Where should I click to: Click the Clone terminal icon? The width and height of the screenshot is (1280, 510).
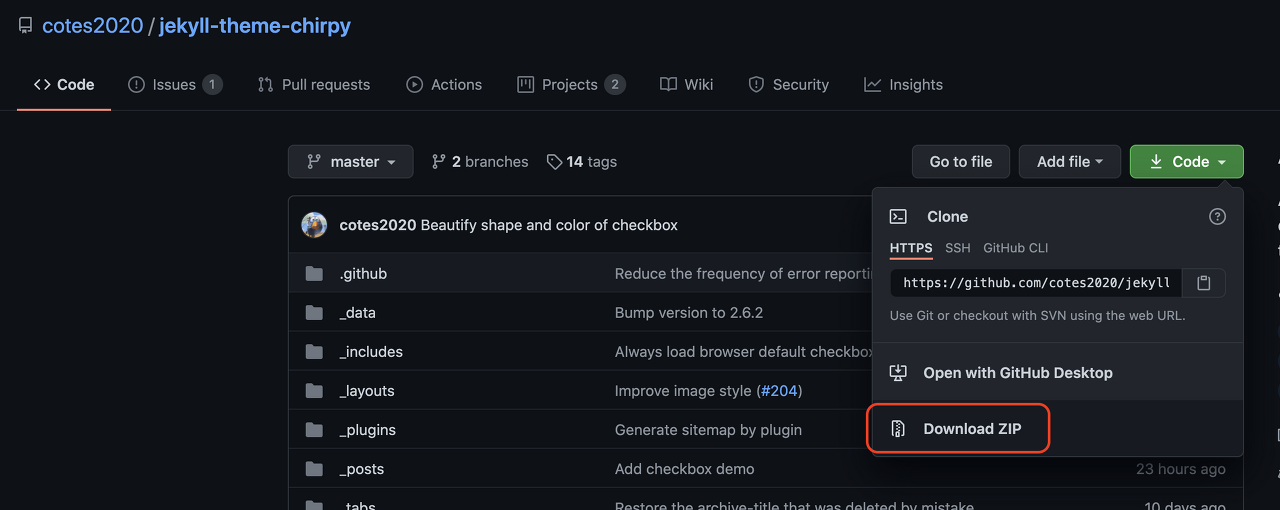[898, 216]
